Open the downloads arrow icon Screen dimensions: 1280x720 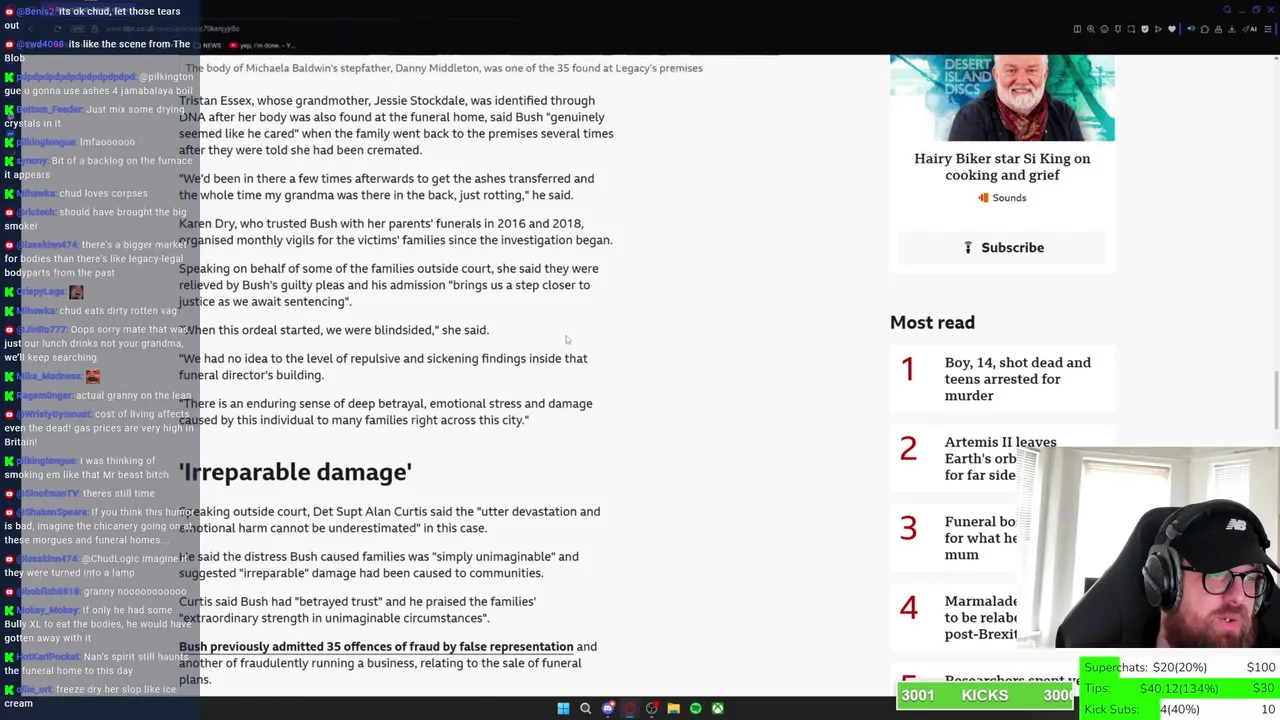point(1232,29)
